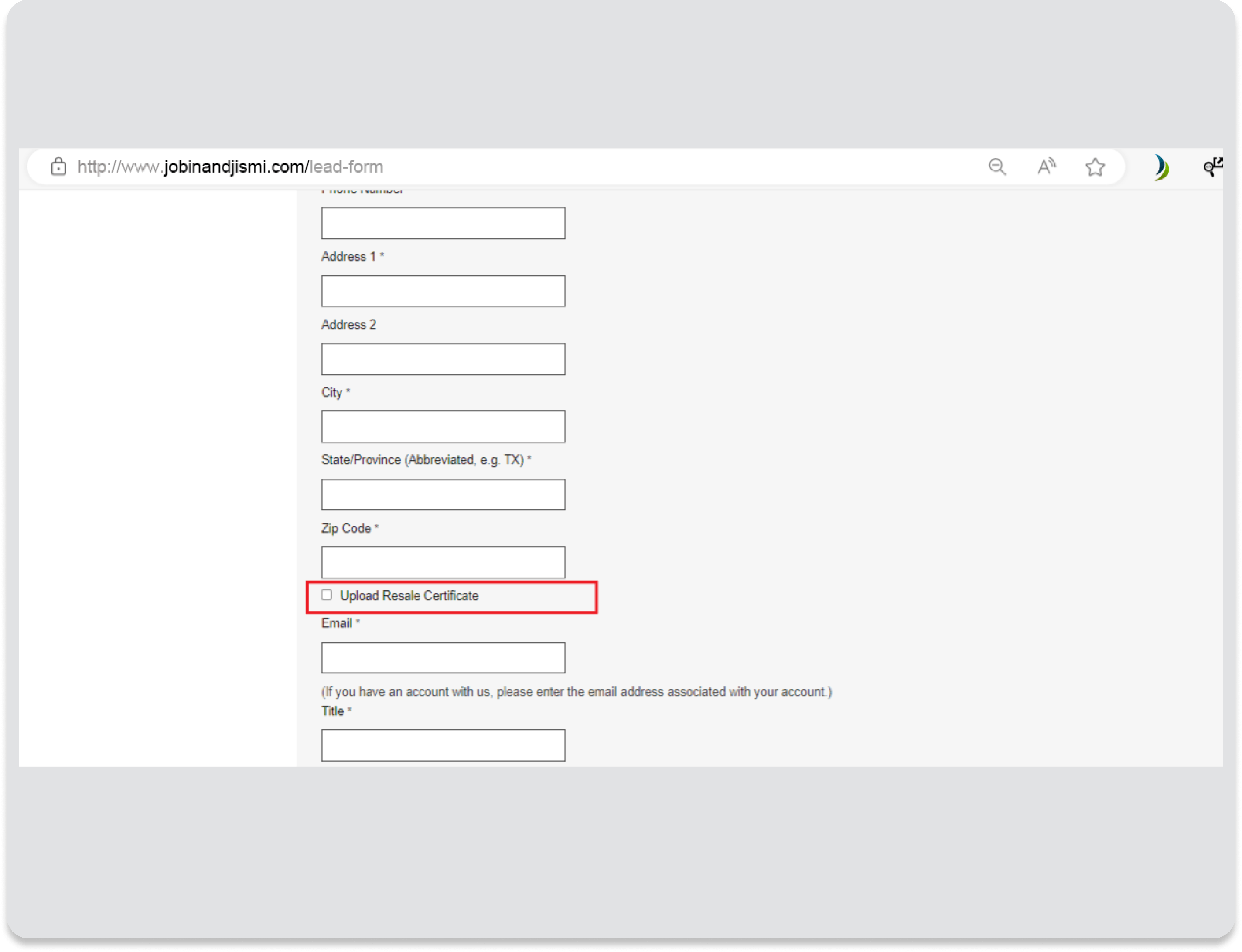Click the lock icon in the address bar
1242x952 pixels.
coord(58,166)
